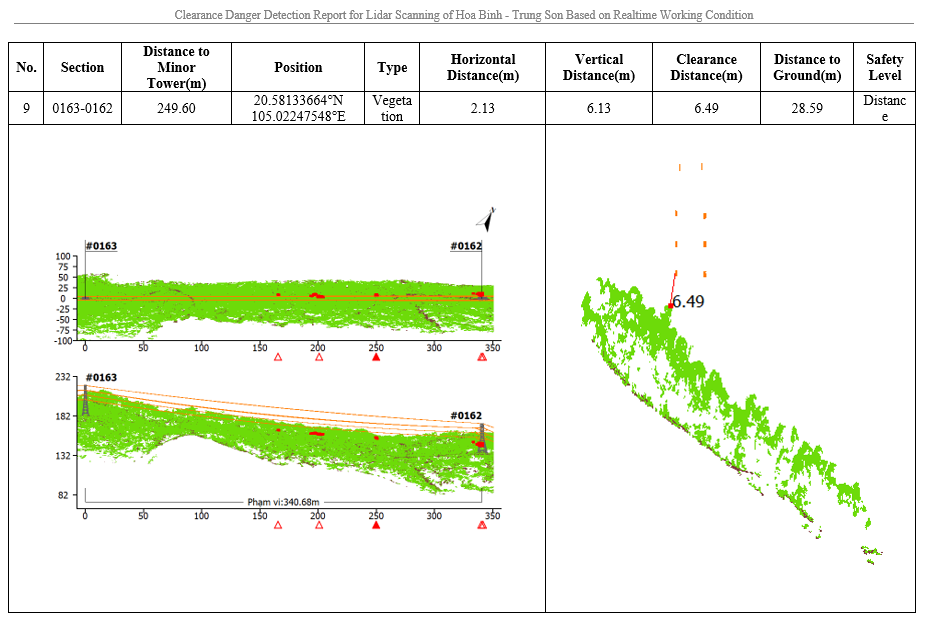Click the 'Vegetation' type cell
928x625 pixels.
[392, 108]
